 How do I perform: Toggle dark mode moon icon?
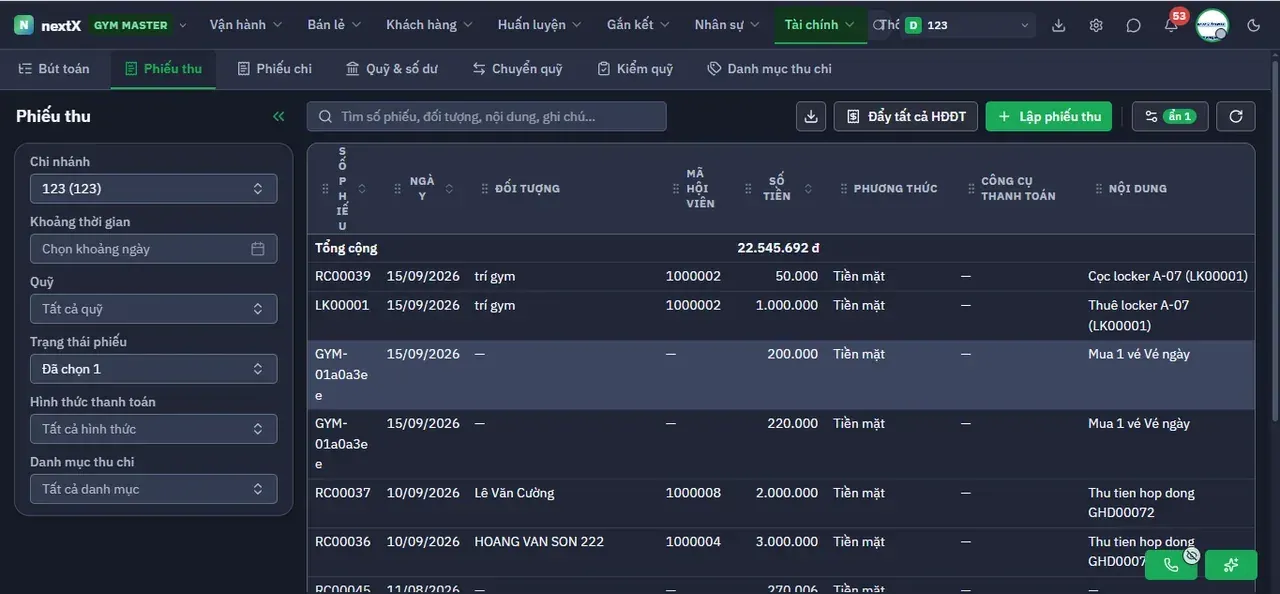tap(1254, 25)
